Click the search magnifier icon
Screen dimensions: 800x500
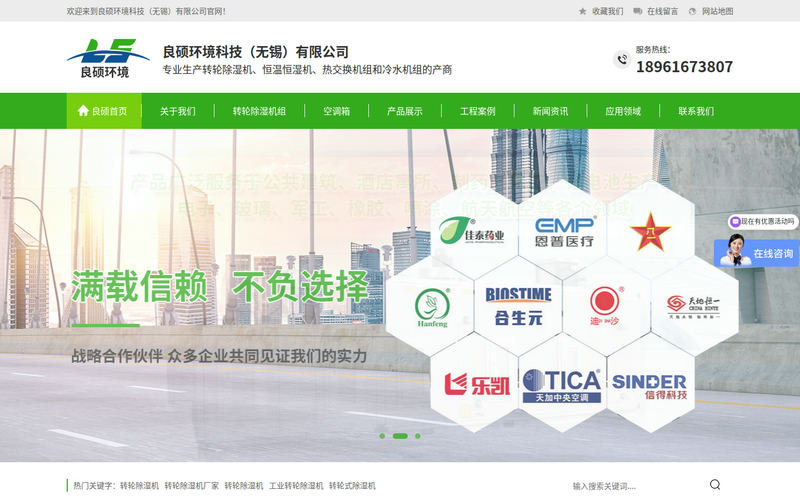coord(715,485)
